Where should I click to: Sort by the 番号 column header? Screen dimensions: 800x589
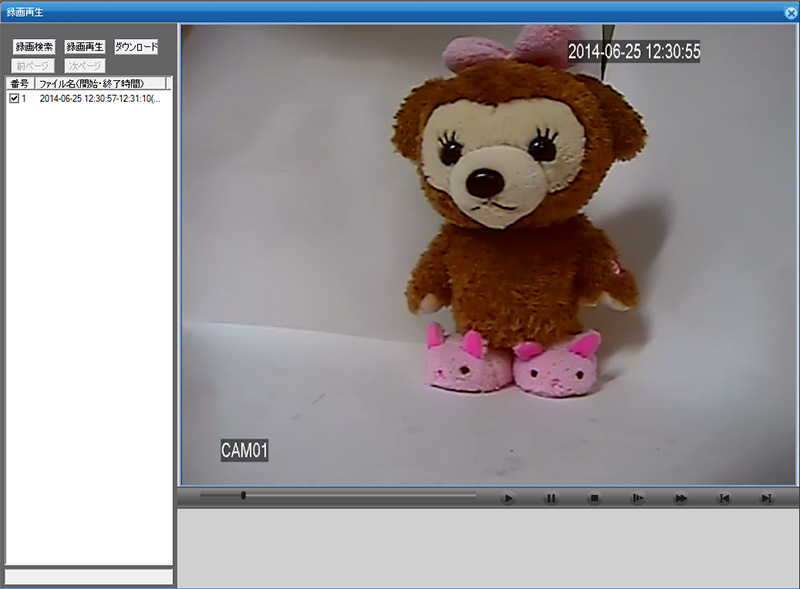tap(20, 83)
